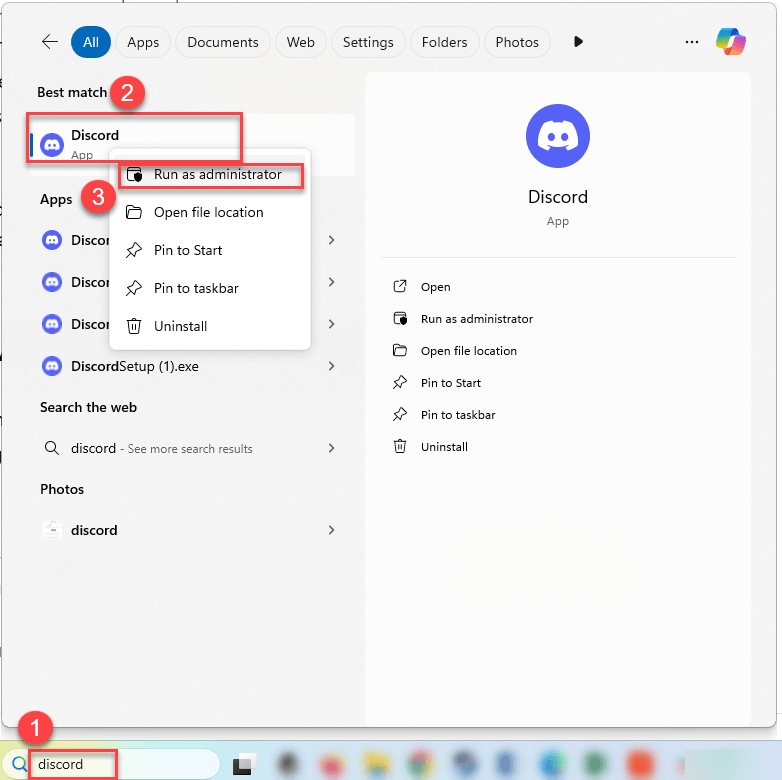Click the taskbar search box containing discord
The width and height of the screenshot is (782, 780).
[120, 765]
